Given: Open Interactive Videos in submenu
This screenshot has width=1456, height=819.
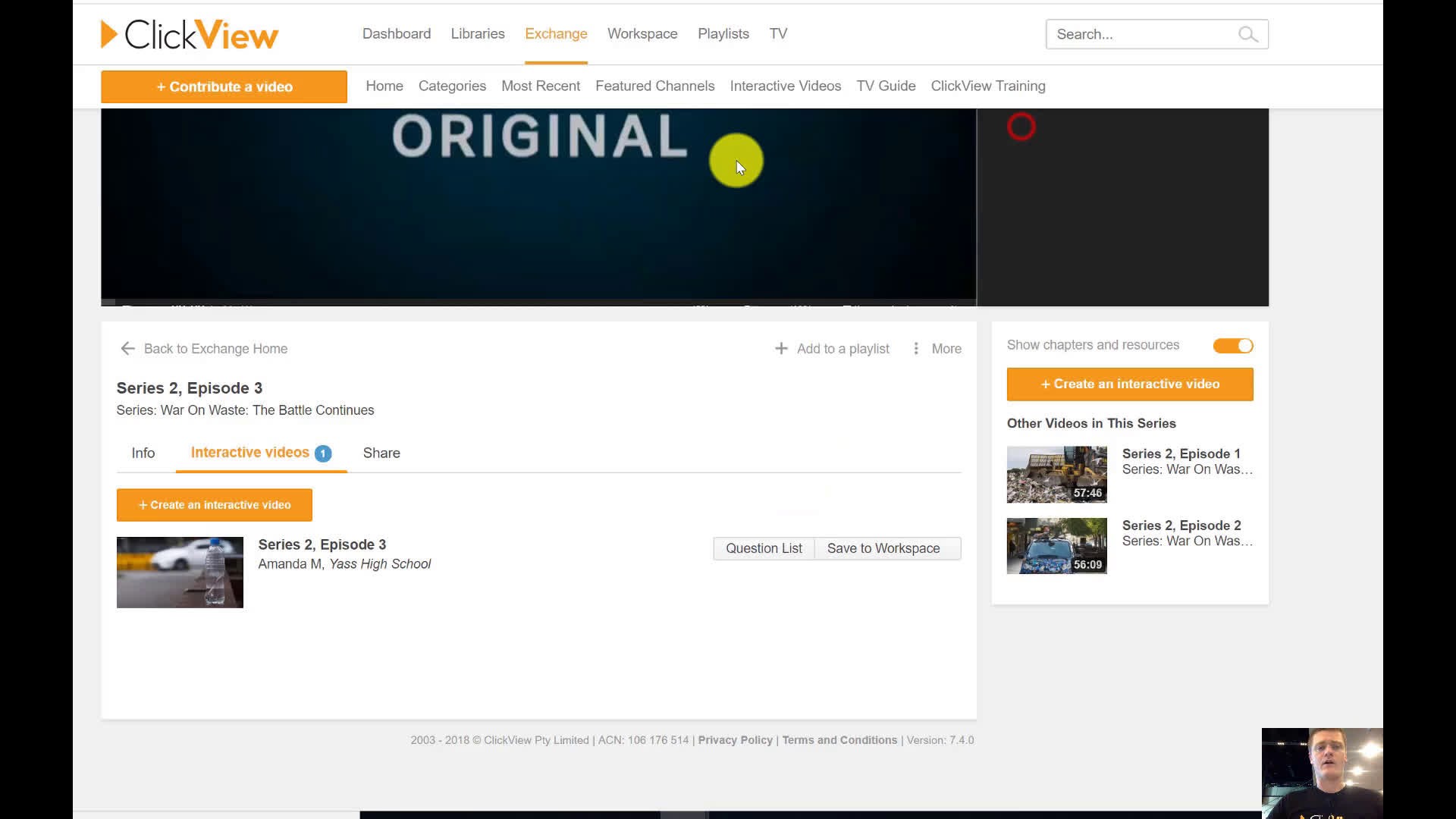Looking at the screenshot, I should 786,86.
